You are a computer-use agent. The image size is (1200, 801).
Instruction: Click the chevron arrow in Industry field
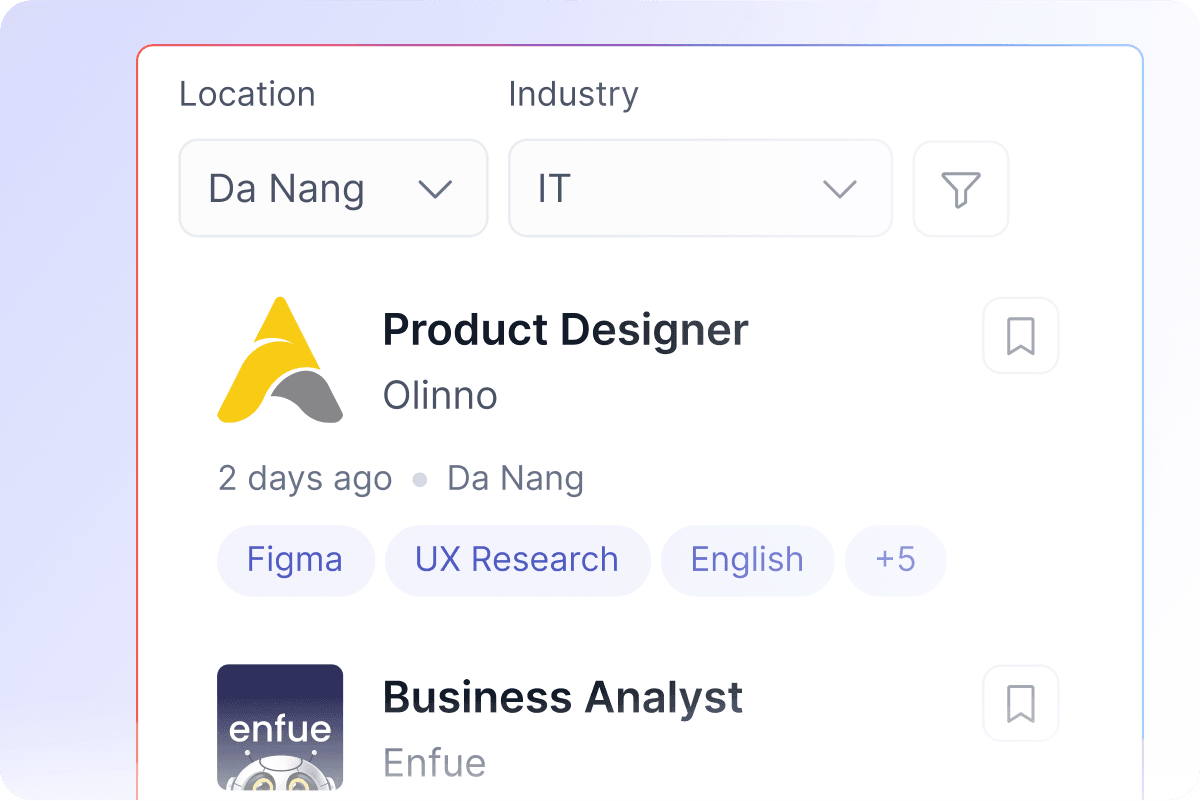coord(839,189)
